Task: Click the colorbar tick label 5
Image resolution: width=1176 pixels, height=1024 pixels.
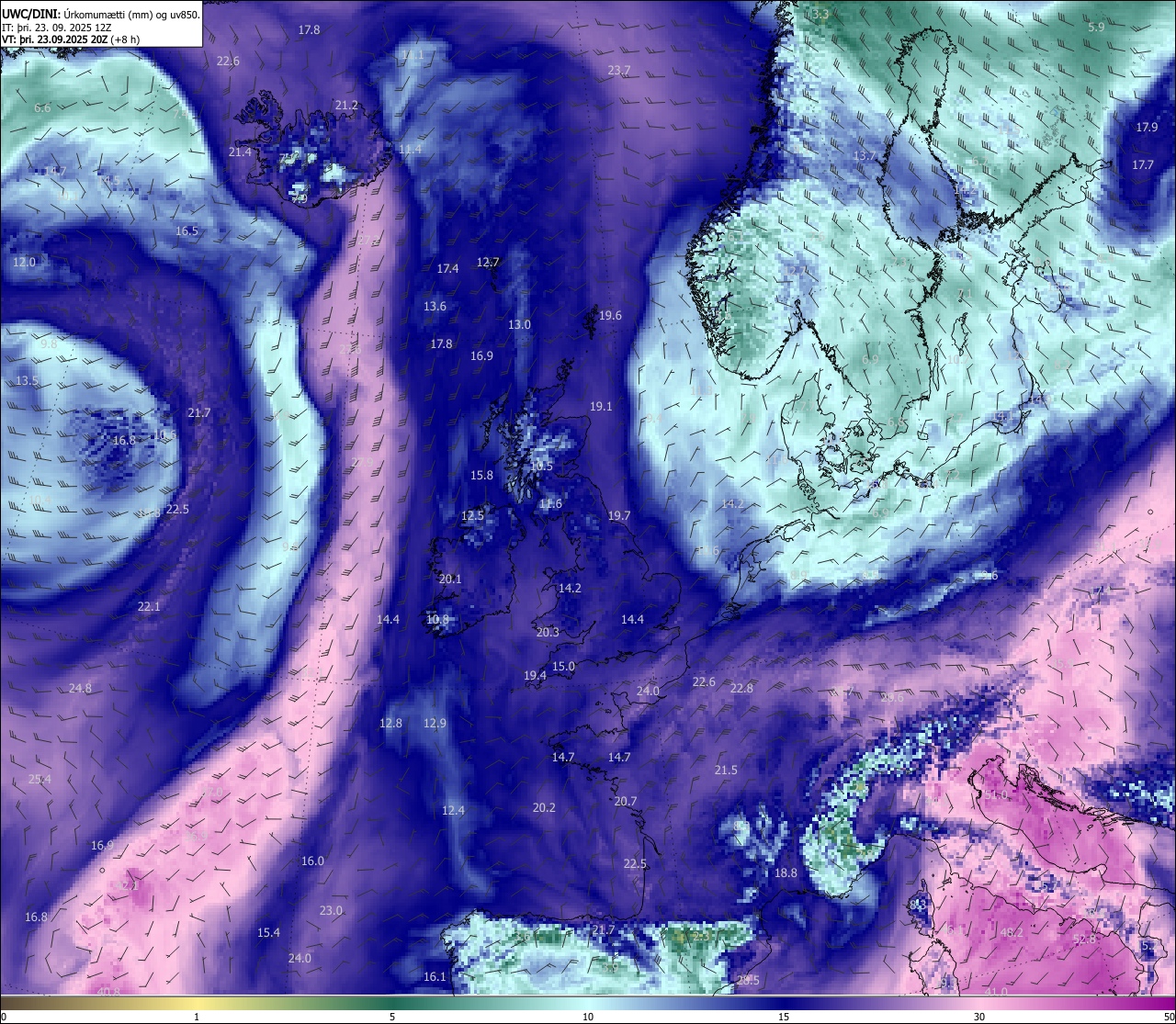Action: coord(392,1017)
